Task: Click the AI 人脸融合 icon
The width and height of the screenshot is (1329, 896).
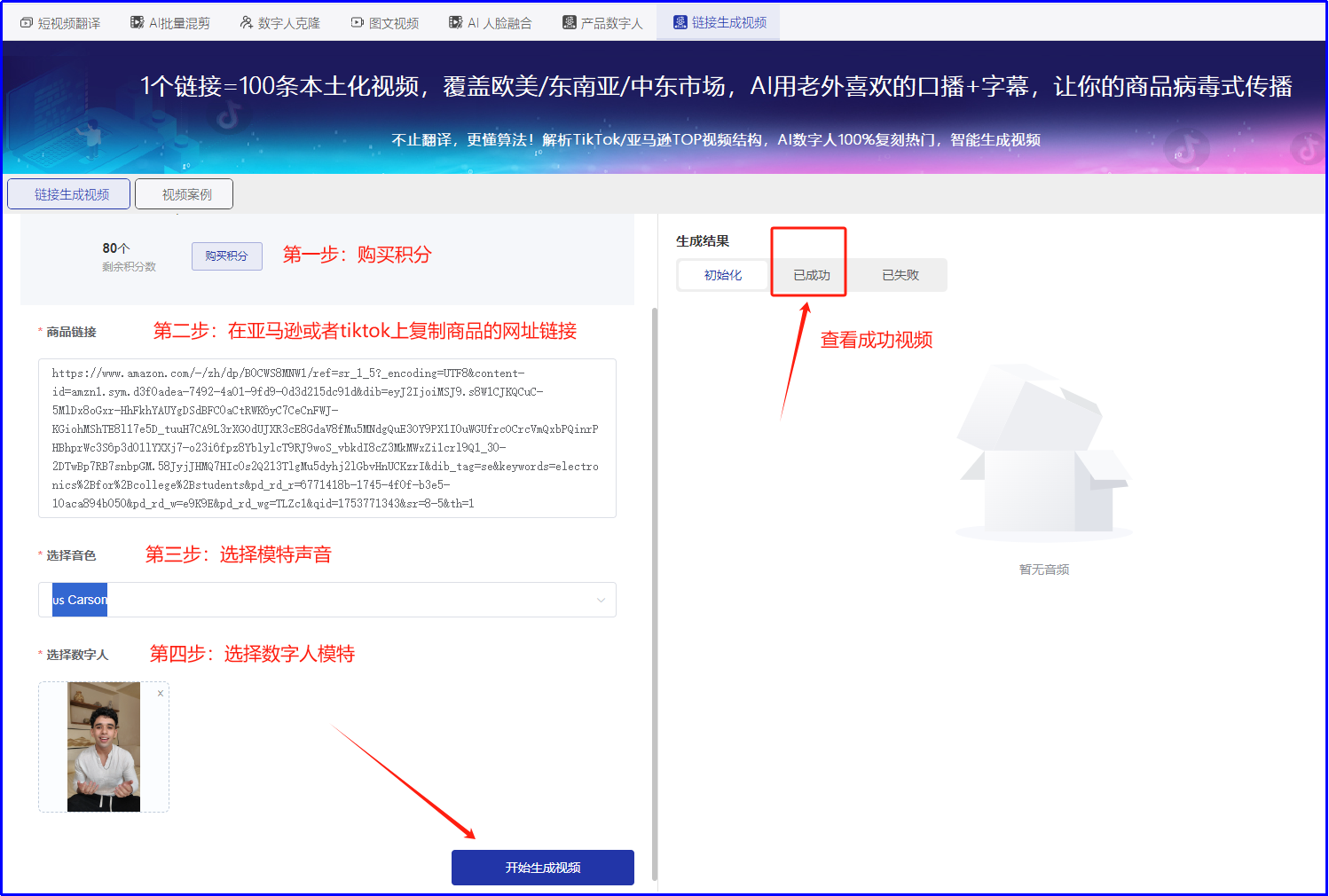Action: click(x=455, y=20)
